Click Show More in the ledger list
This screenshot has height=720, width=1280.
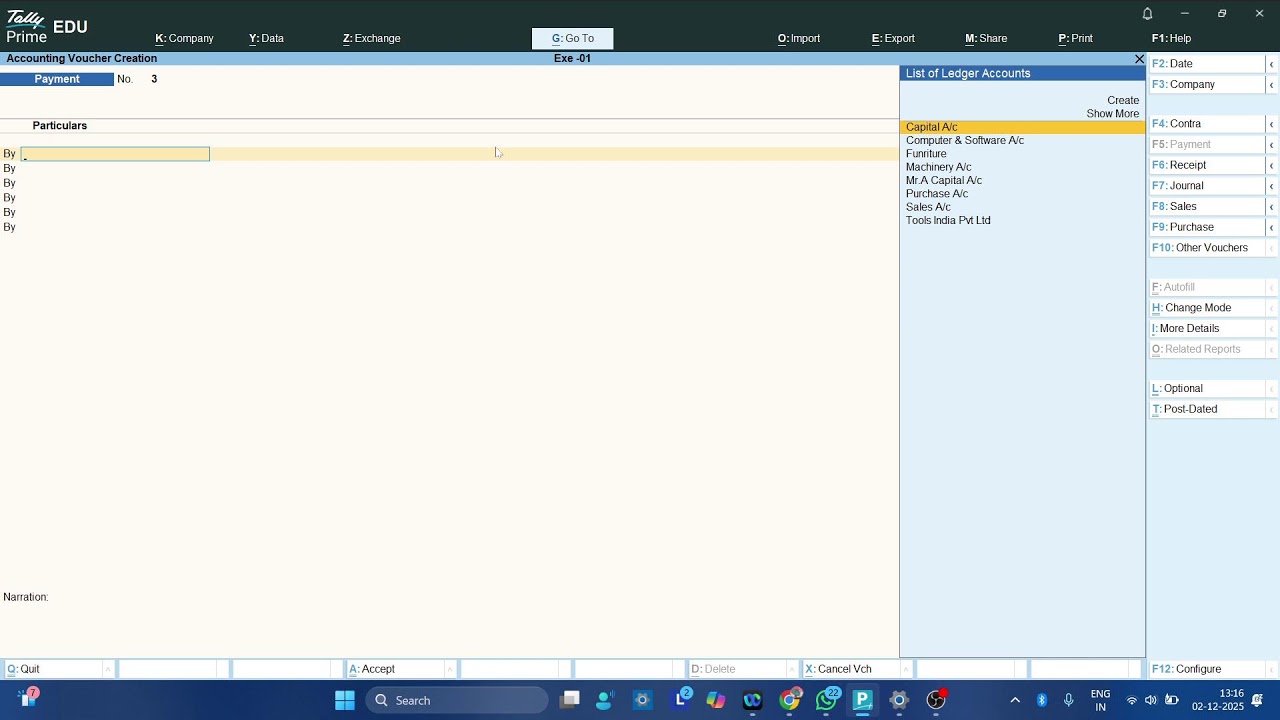(x=1113, y=114)
